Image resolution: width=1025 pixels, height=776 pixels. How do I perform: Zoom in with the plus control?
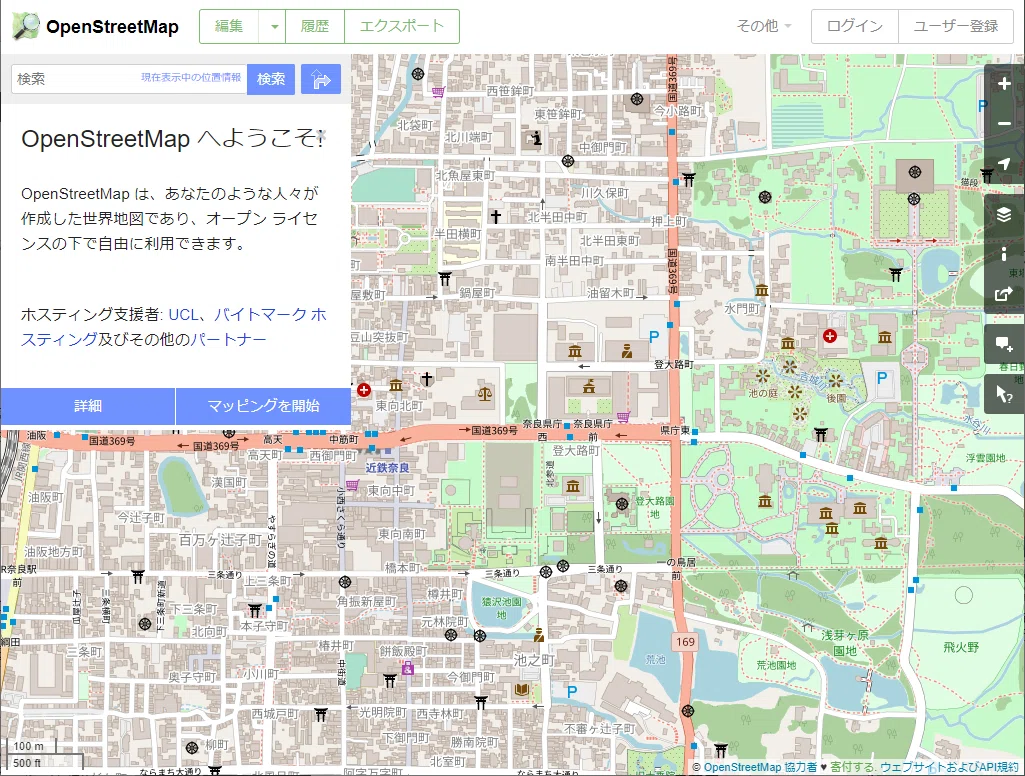(1004, 84)
